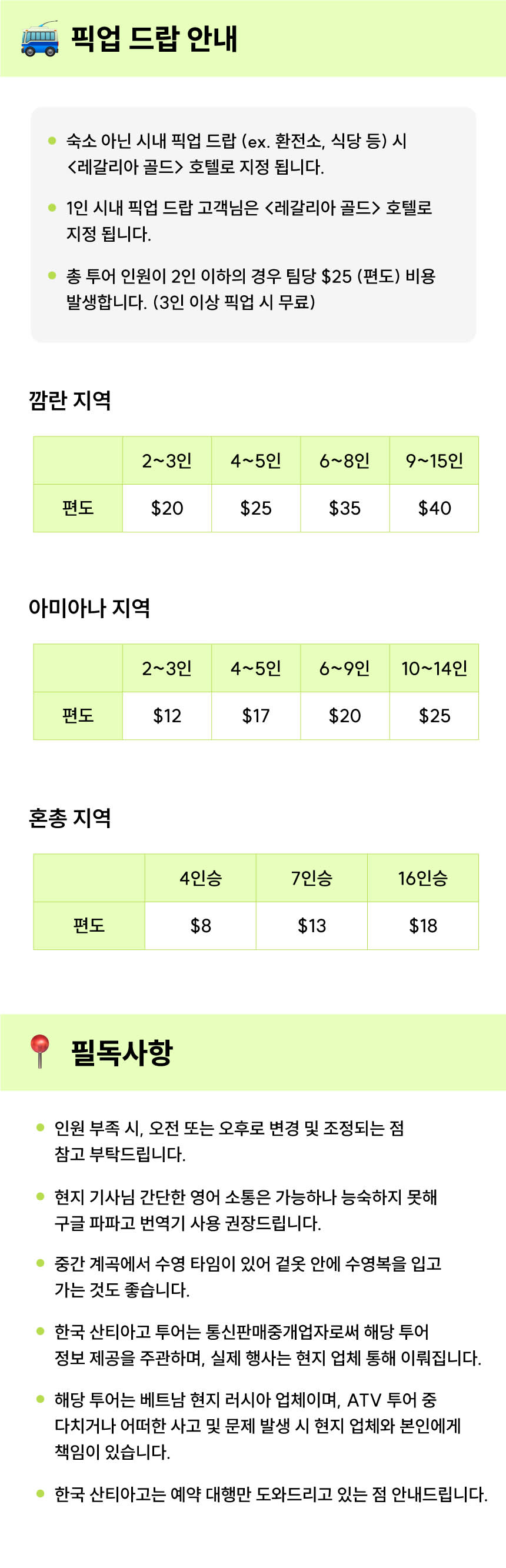Image resolution: width=506 pixels, height=1568 pixels.
Task: Select the 깜란 지역 section title
Action: tap(69, 400)
